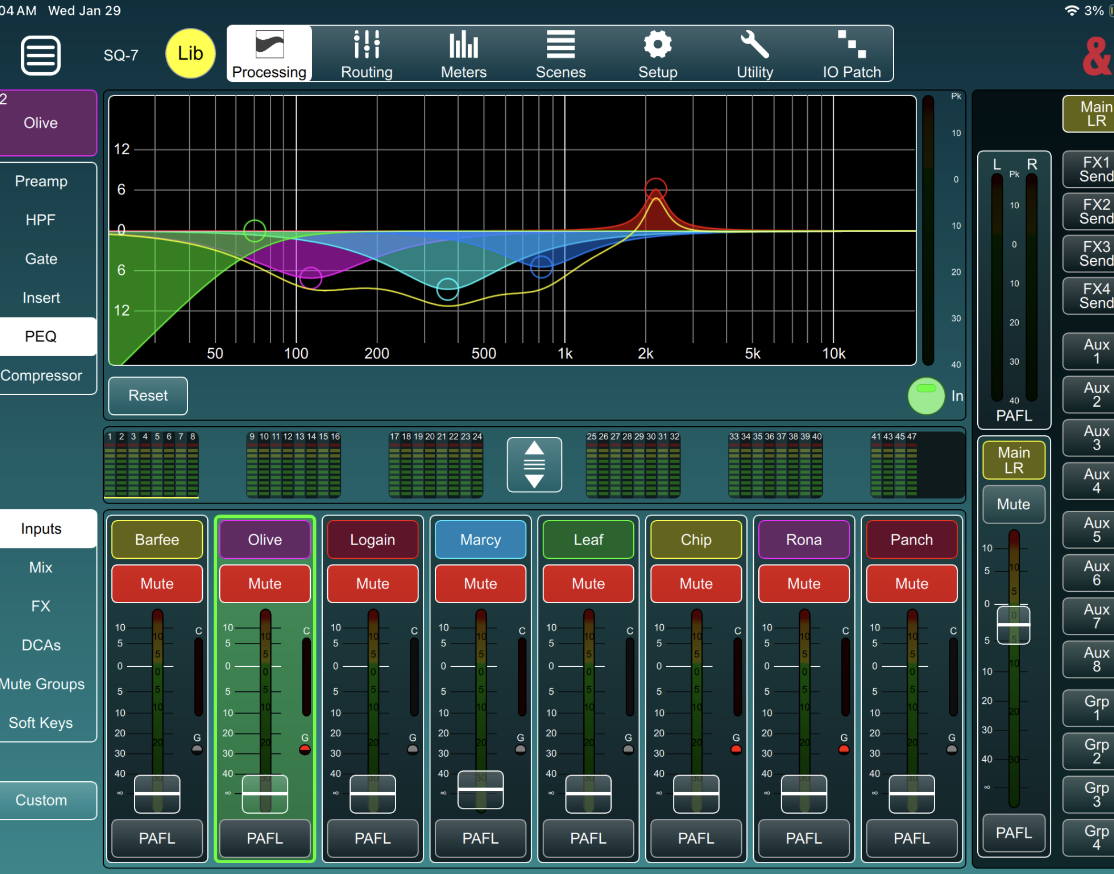Select channels 1-8 meter bank
1114x874 pixels.
click(151, 465)
